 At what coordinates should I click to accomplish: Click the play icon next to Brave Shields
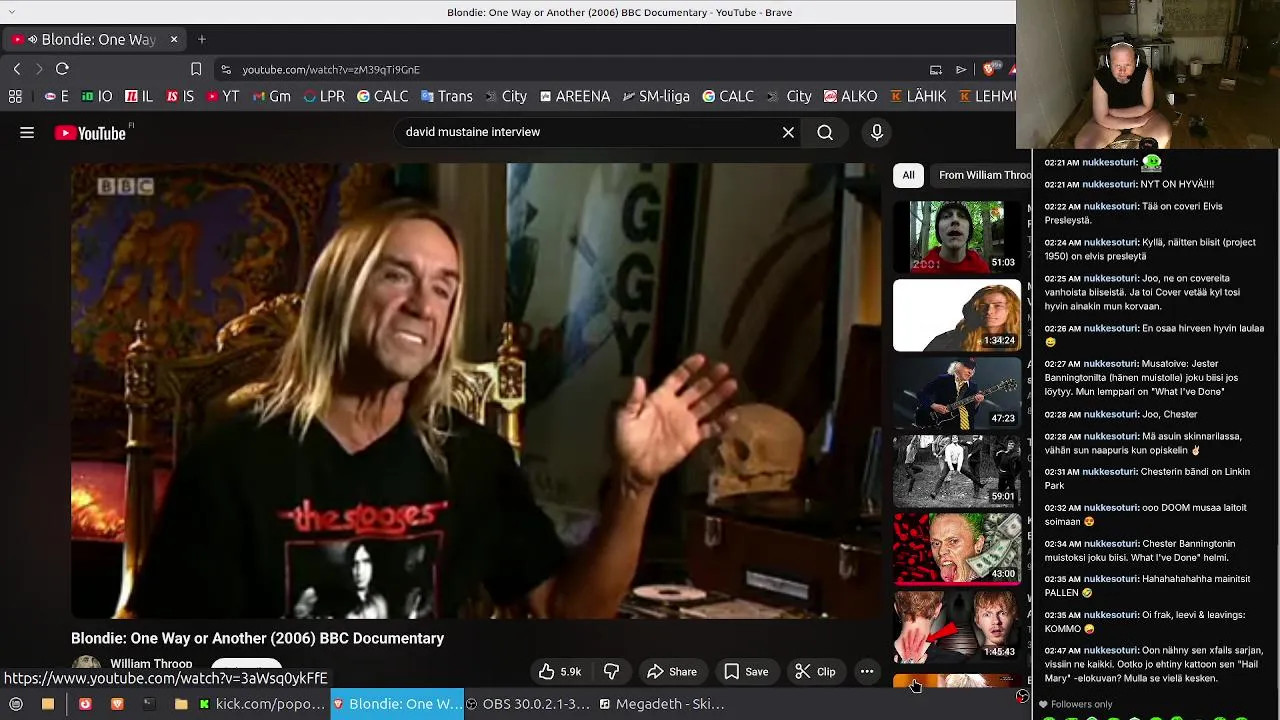961,69
